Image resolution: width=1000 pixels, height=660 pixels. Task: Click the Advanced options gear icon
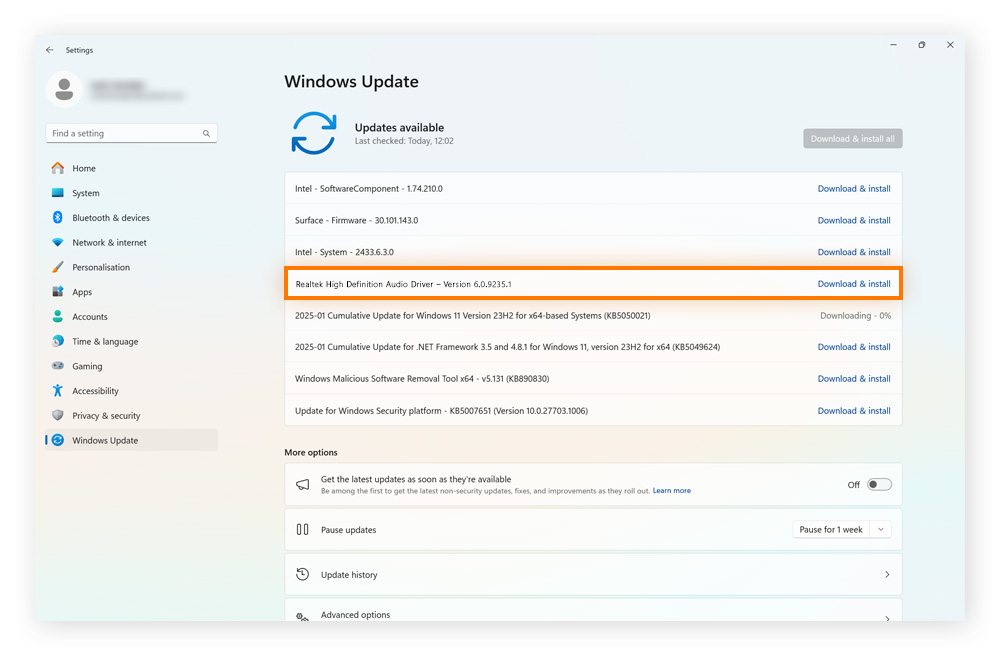click(x=303, y=616)
